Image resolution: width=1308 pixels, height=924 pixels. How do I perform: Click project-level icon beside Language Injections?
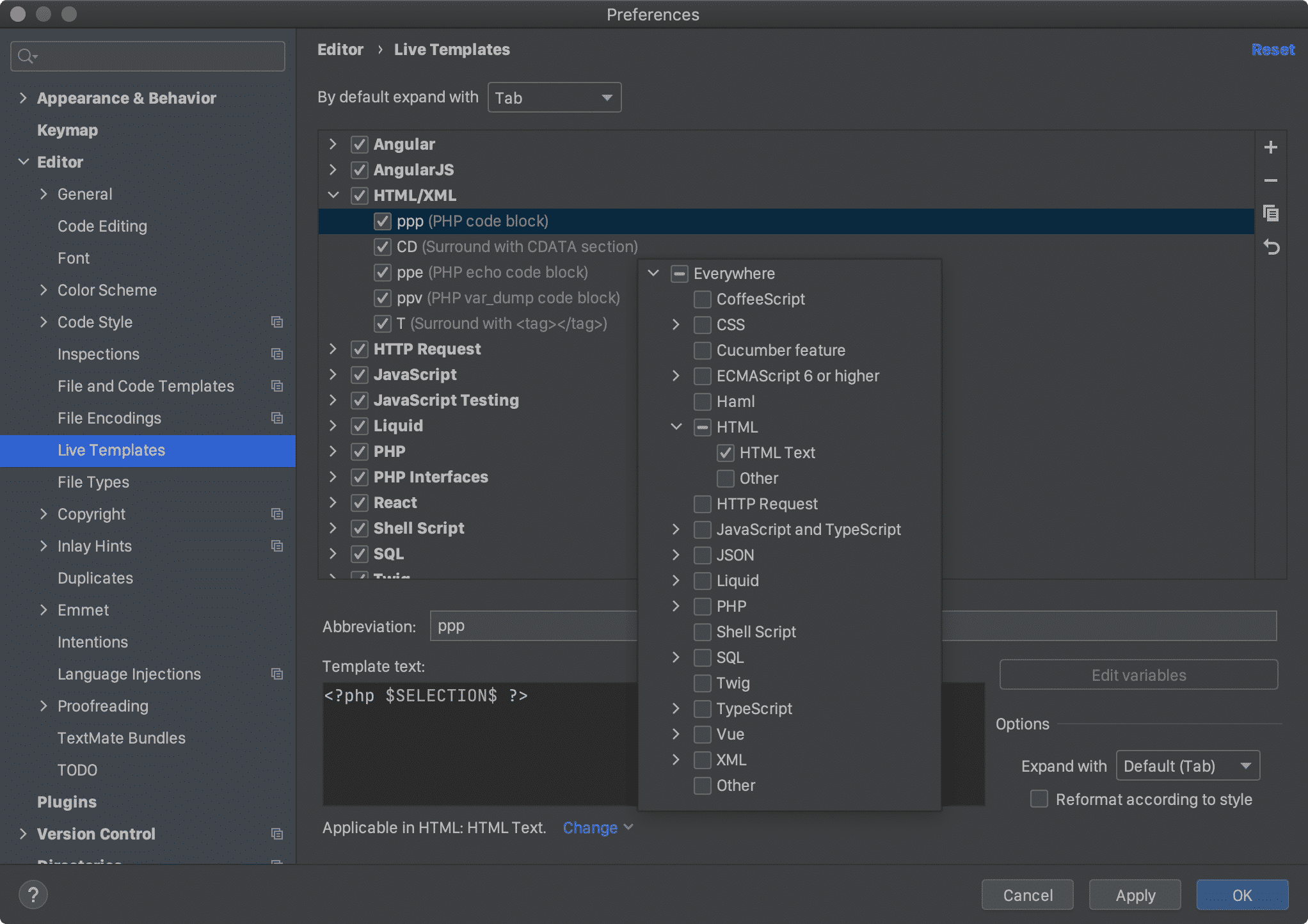pyautogui.click(x=277, y=674)
